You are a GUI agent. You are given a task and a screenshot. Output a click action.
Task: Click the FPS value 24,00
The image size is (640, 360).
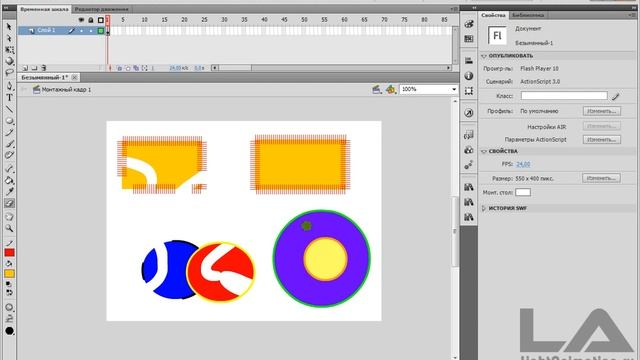click(x=523, y=164)
